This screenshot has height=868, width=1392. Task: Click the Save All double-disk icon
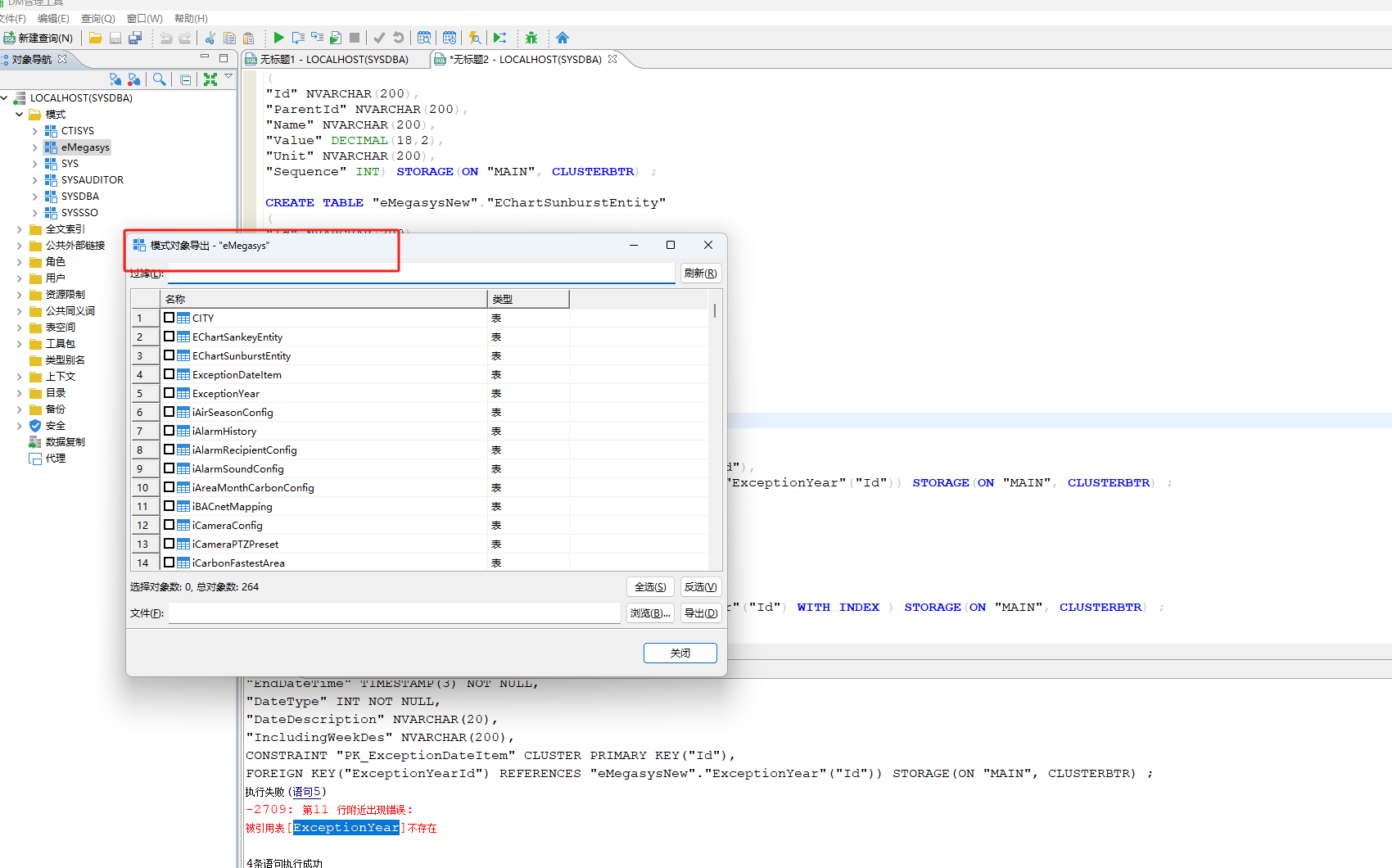click(135, 38)
